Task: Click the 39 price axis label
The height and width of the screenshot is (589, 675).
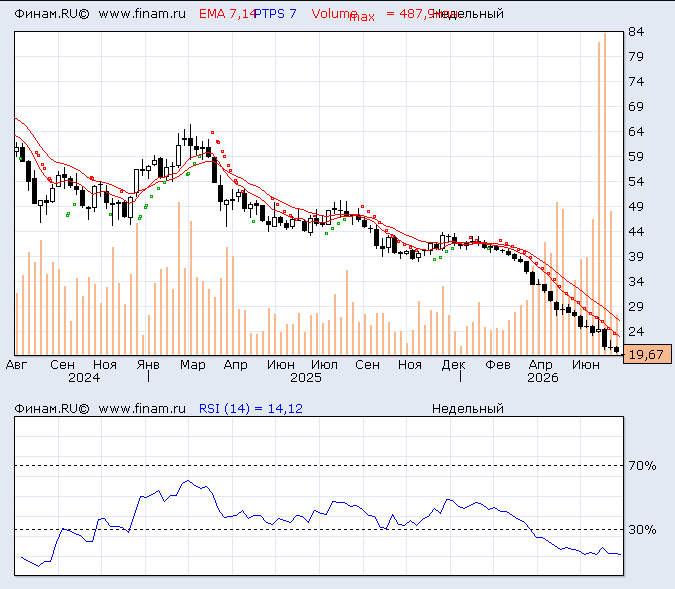Action: 636,256
